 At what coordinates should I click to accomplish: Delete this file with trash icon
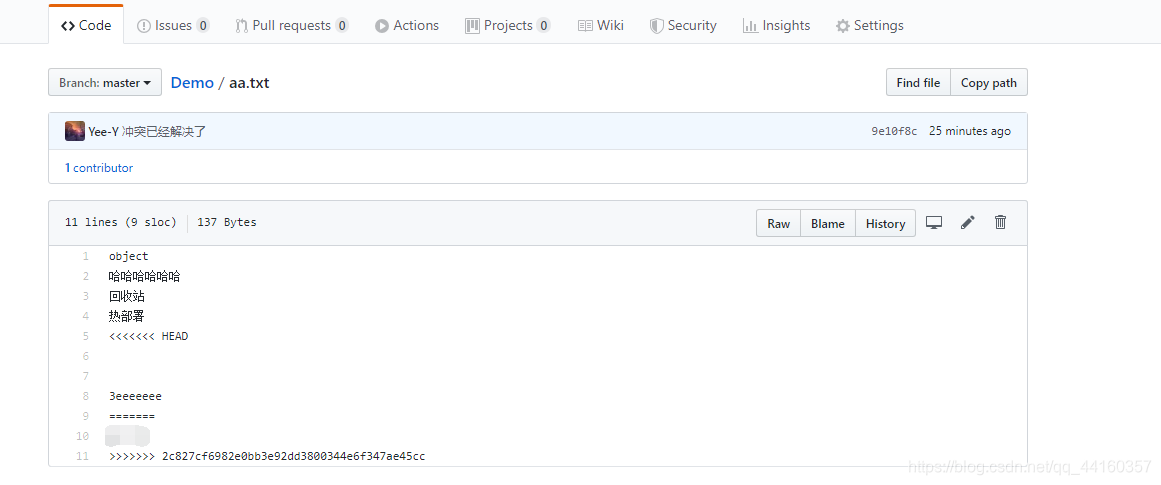(x=1000, y=222)
